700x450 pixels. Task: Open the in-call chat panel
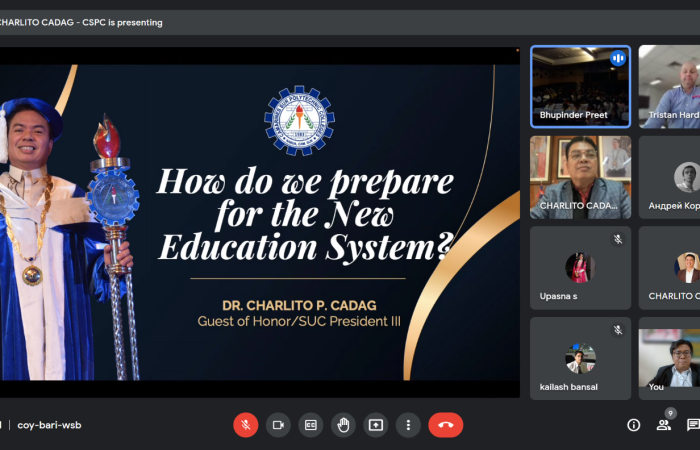pyautogui.click(x=693, y=425)
